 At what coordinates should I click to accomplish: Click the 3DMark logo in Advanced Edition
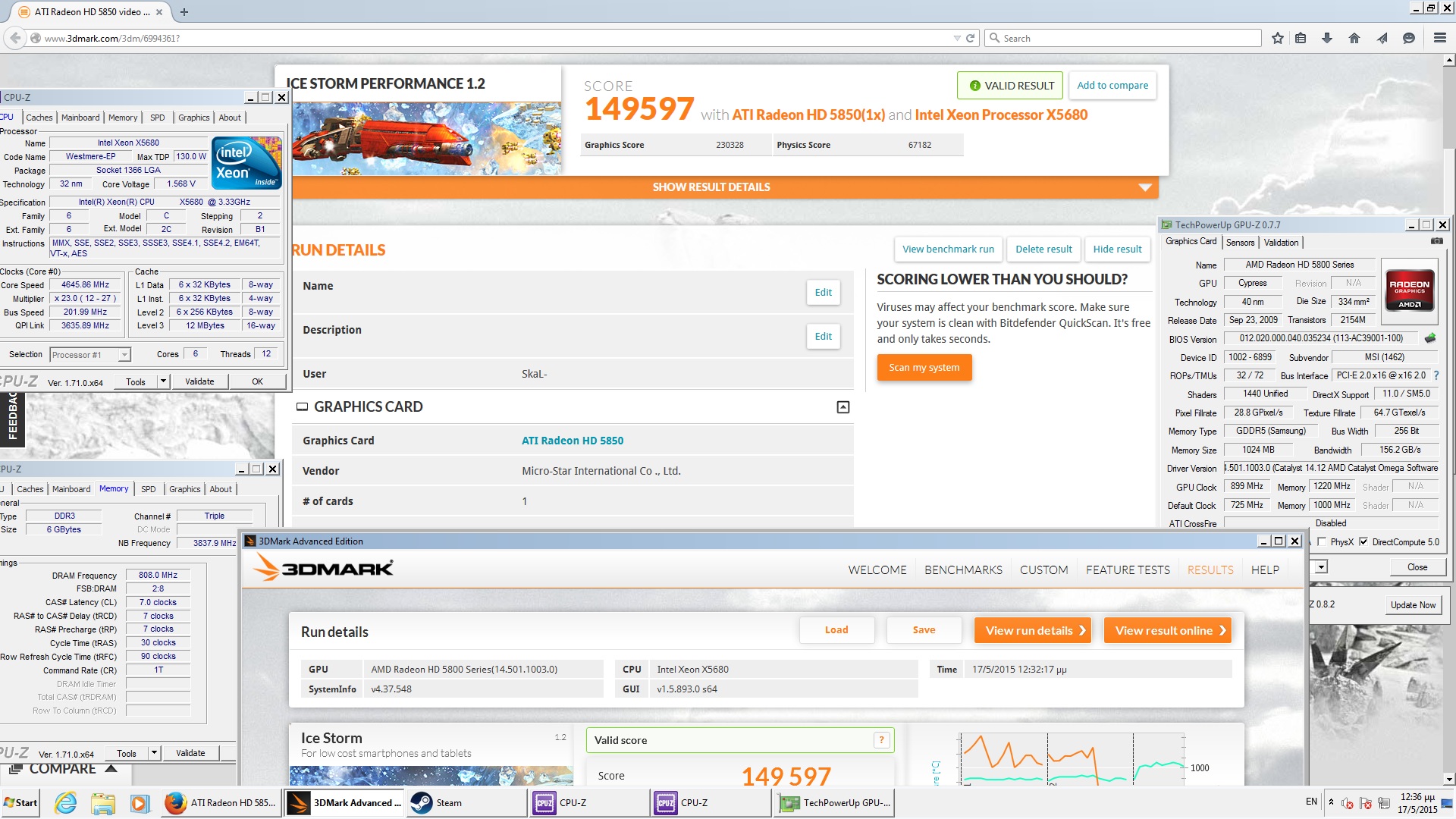(x=324, y=569)
